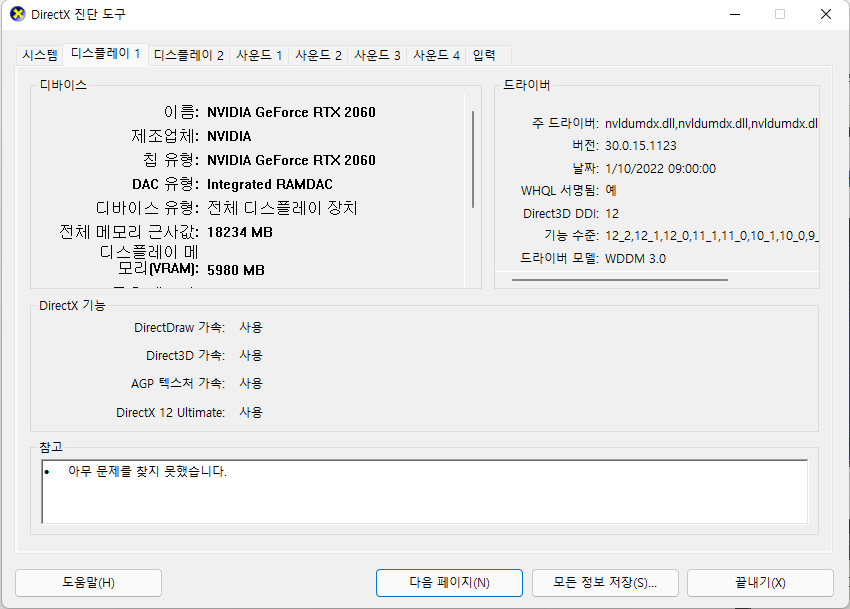850x609 pixels.
Task: Click the DirectX title bar icon
Action: (17, 14)
